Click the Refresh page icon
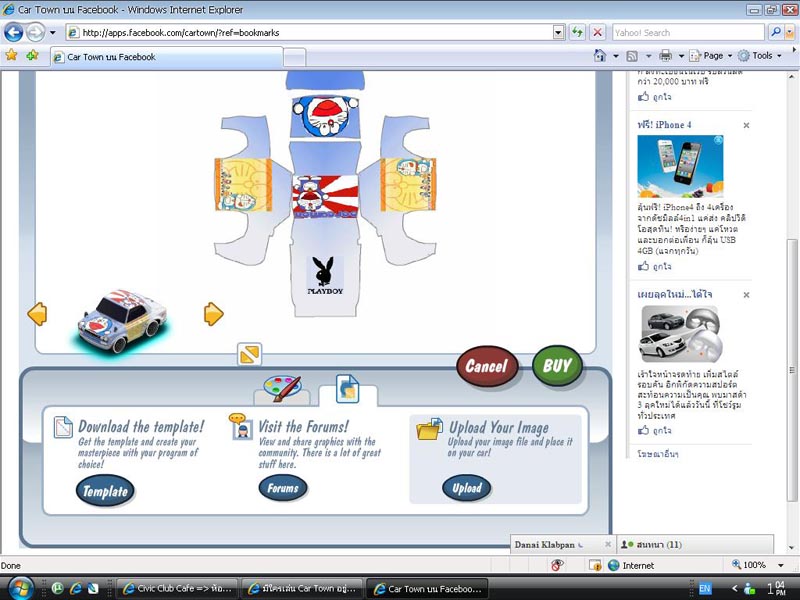Screen dimensions: 800x600 578,32
